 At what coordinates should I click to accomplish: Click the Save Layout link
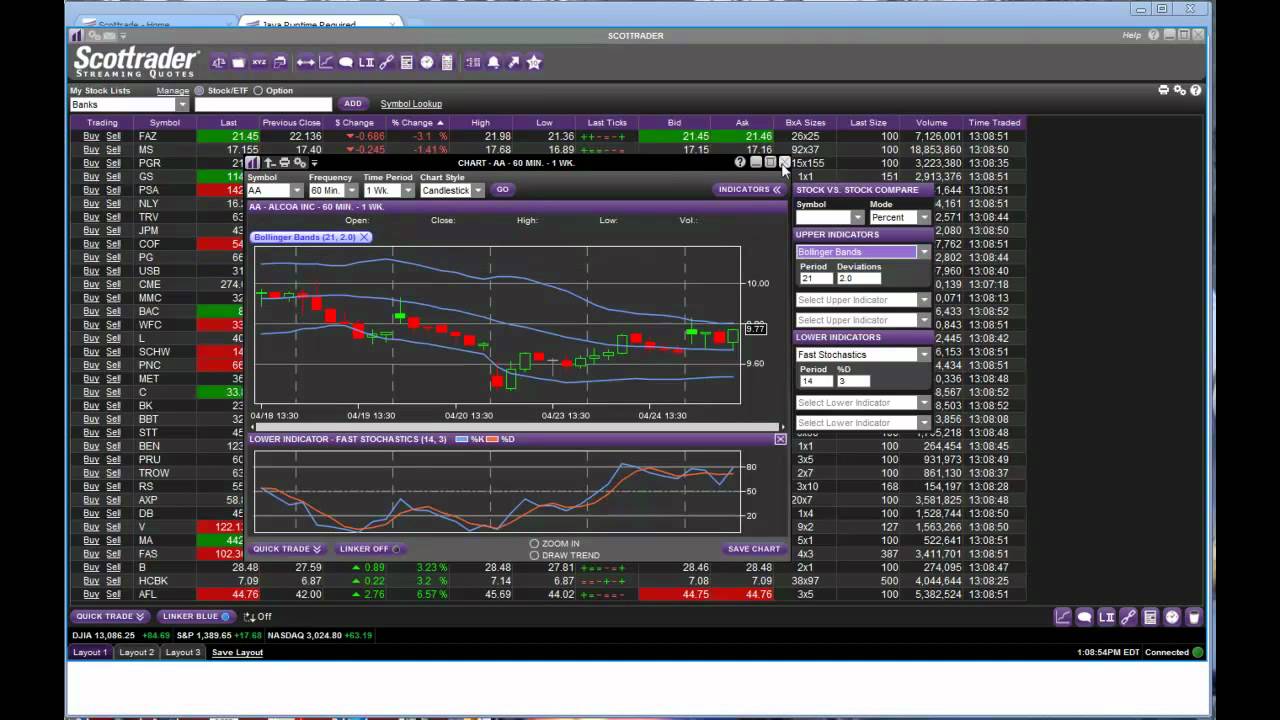237,652
